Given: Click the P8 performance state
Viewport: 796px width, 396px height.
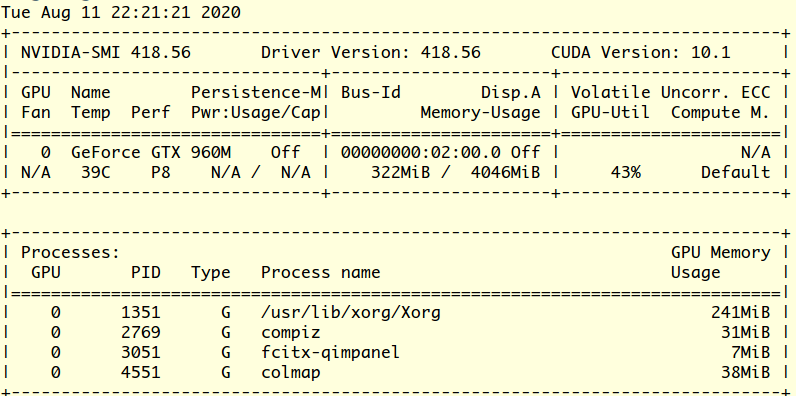Looking at the screenshot, I should pos(160,173).
